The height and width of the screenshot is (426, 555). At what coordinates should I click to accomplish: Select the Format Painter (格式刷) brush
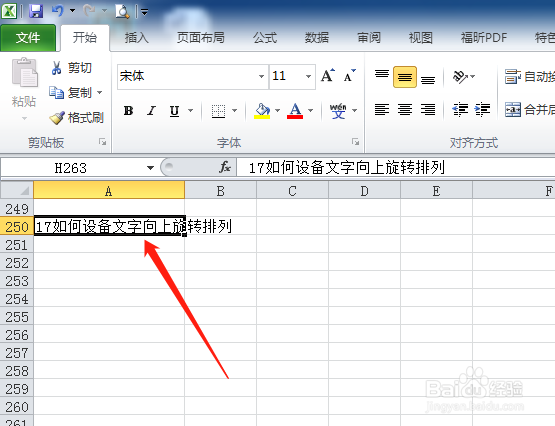click(57, 117)
